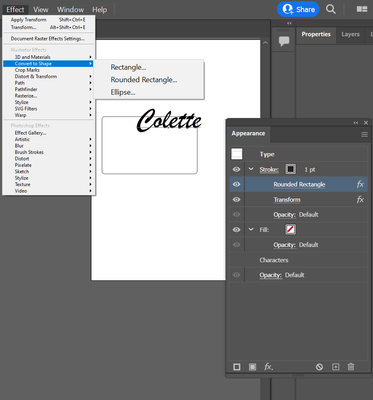Click Clear Appearance icon
This screenshot has width=373, height=400.
coord(319,367)
